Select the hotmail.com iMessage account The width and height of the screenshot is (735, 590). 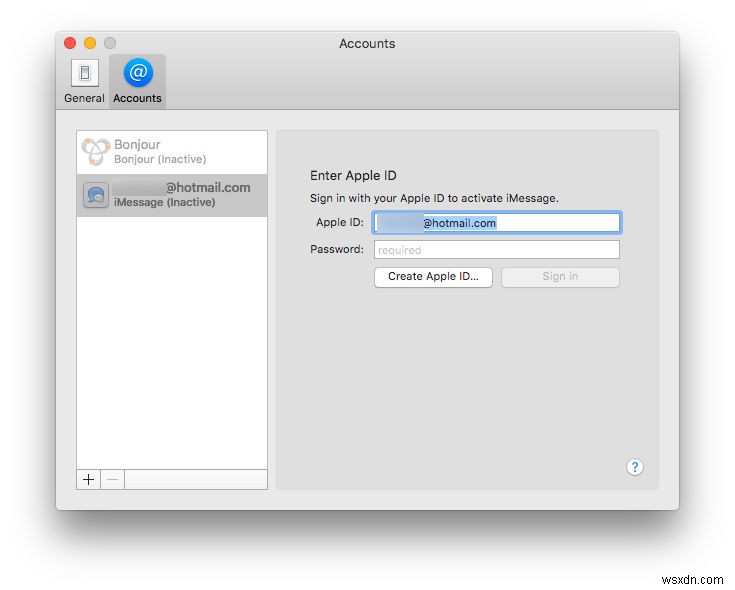(172, 195)
